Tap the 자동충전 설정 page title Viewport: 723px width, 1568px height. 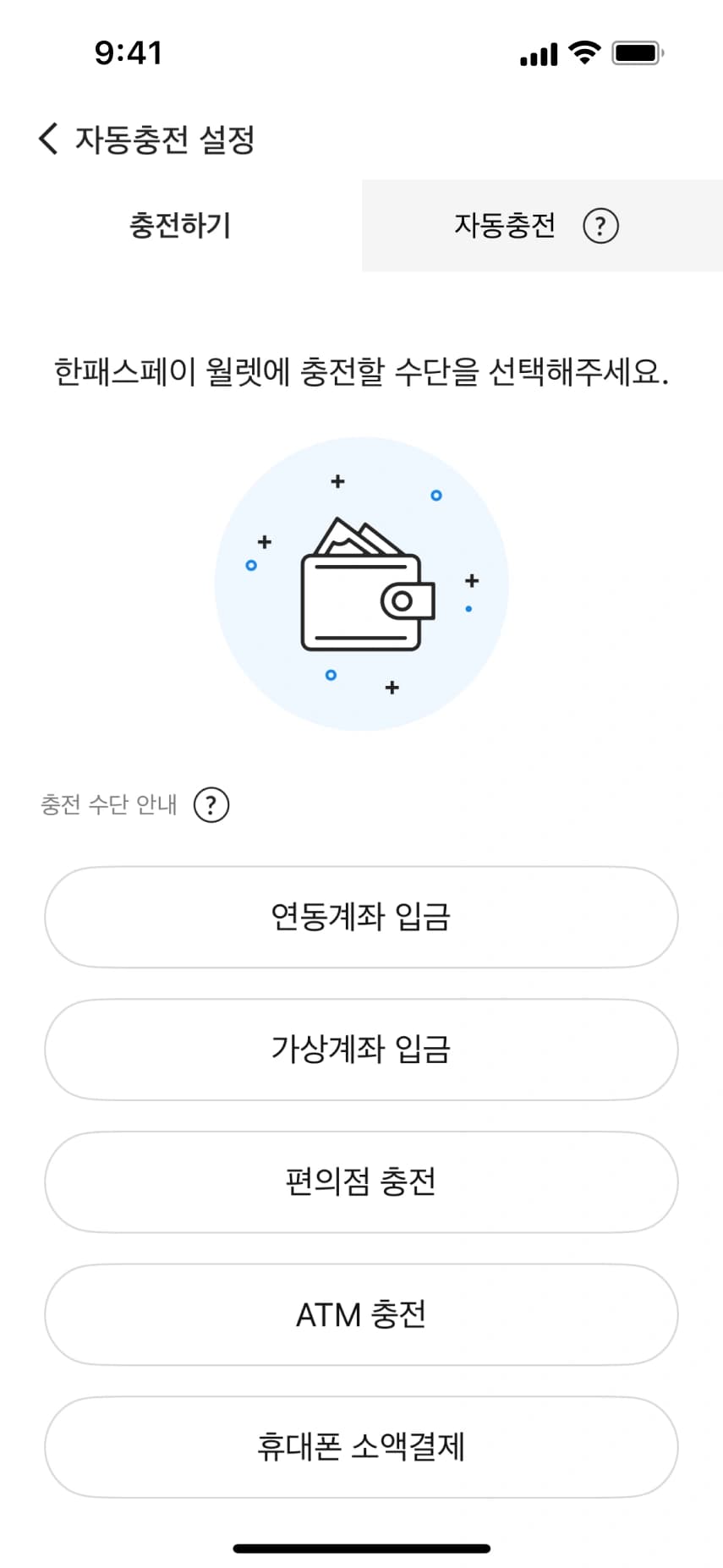tap(165, 140)
